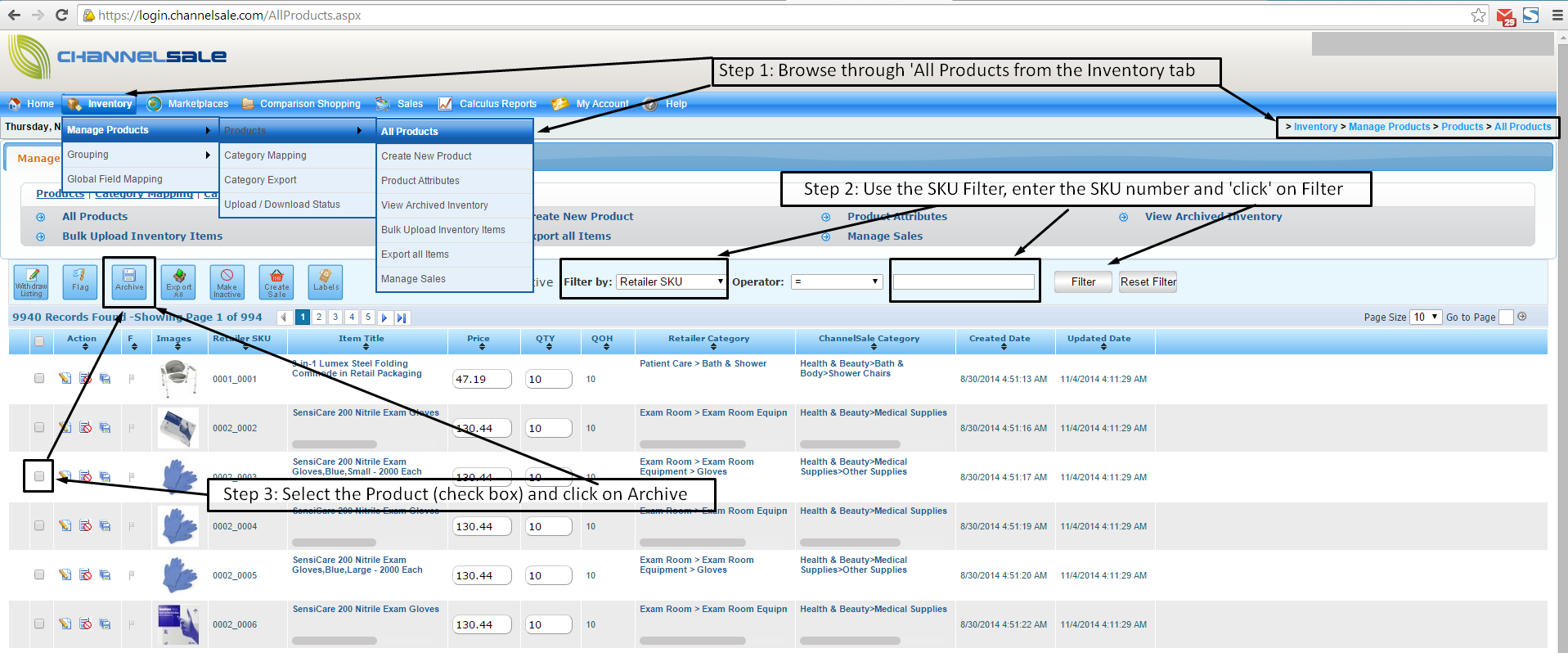The width and height of the screenshot is (1568, 653).
Task: Click the Export All icon
Action: [x=178, y=281]
